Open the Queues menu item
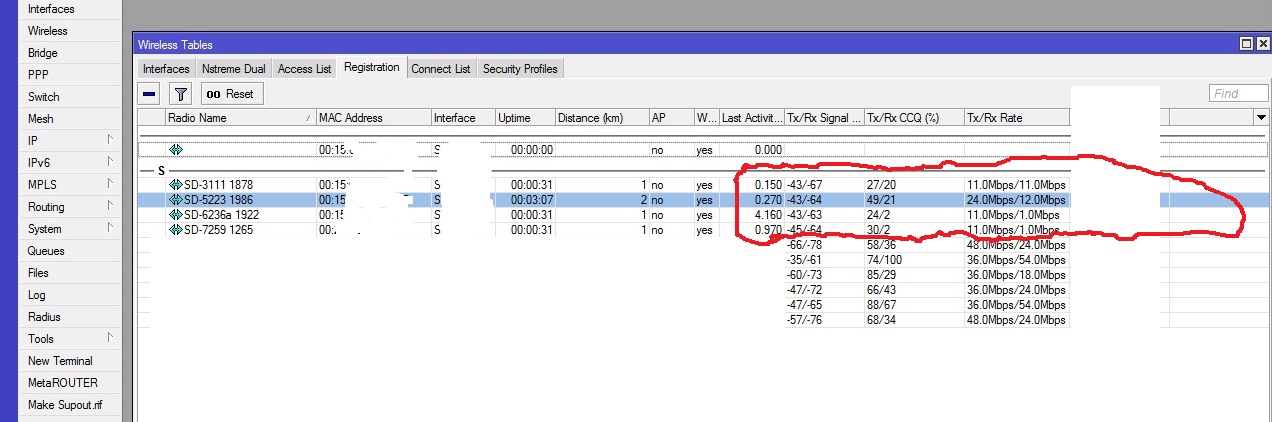Screen dimensions: 1272x422 click(x=46, y=251)
